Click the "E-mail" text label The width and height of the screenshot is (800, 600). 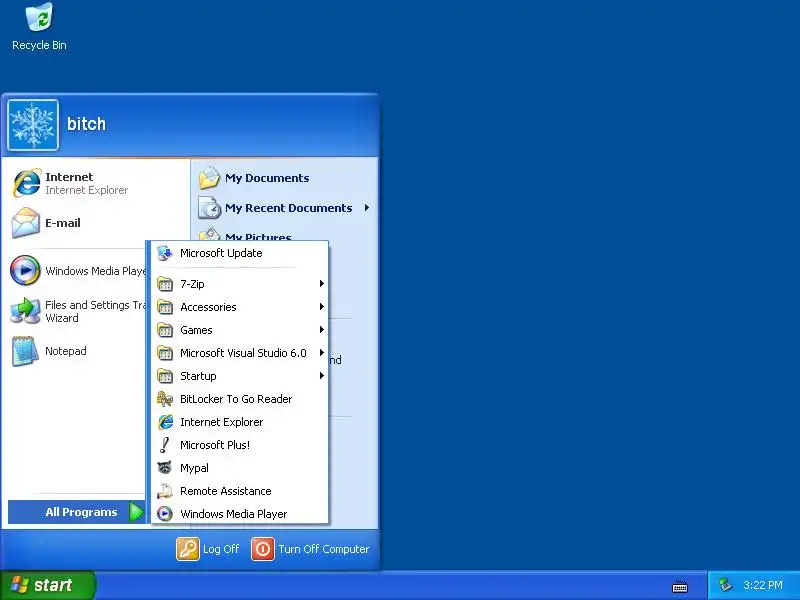pyautogui.click(x=63, y=223)
